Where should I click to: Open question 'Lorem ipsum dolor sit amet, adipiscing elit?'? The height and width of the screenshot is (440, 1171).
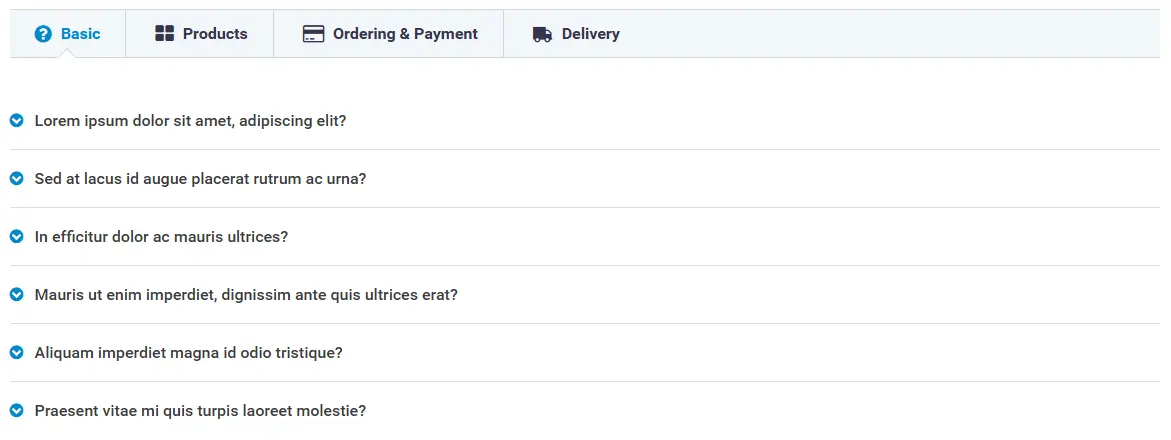coord(190,121)
